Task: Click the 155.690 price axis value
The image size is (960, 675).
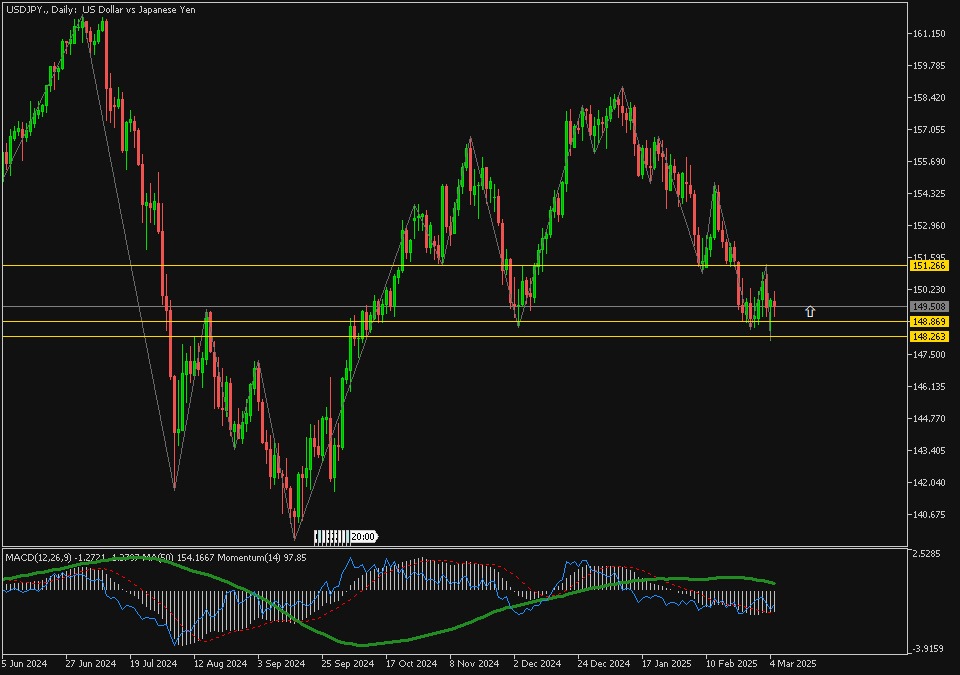Action: 929,162
